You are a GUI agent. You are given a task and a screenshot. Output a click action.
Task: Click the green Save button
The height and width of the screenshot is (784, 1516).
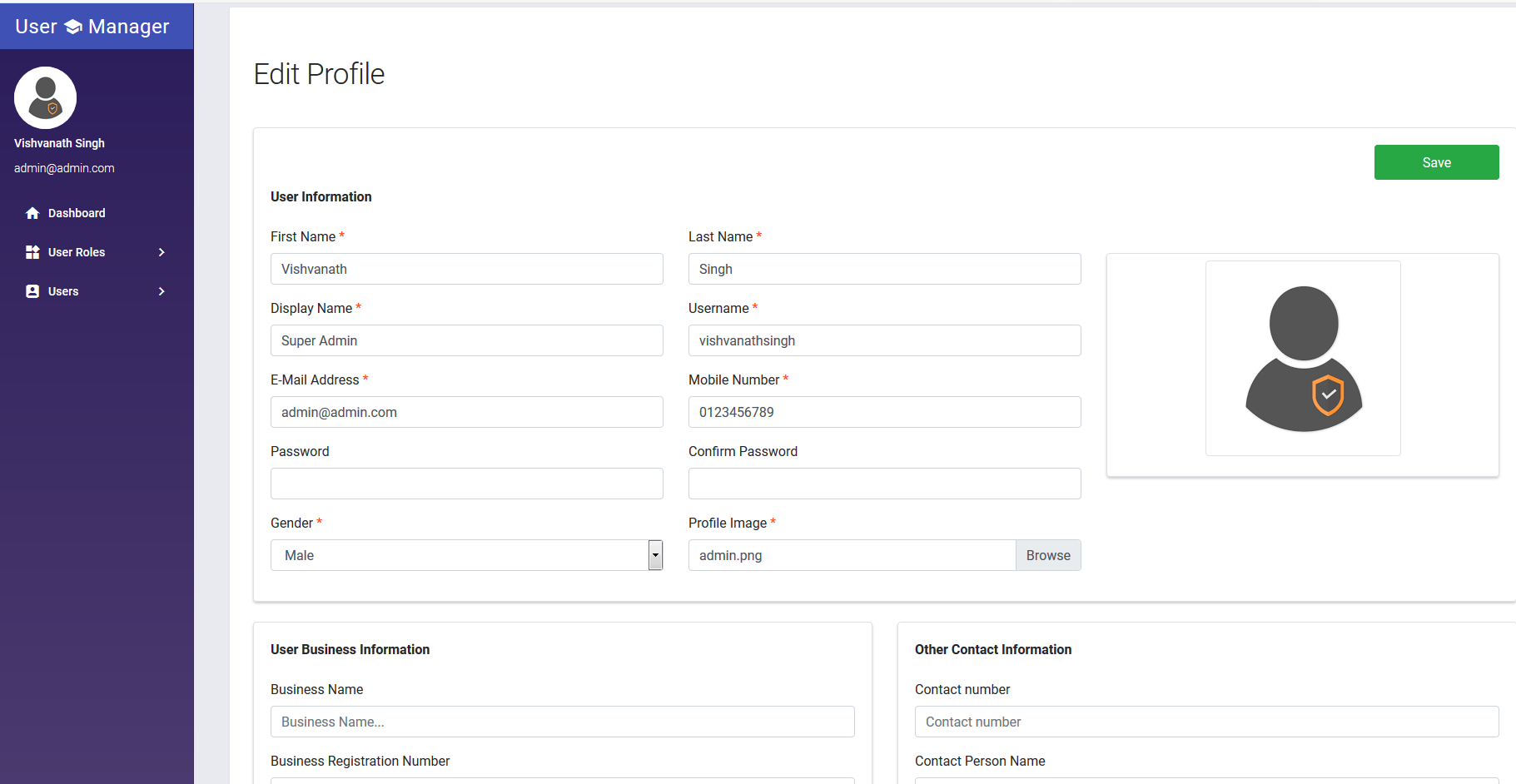coord(1436,162)
